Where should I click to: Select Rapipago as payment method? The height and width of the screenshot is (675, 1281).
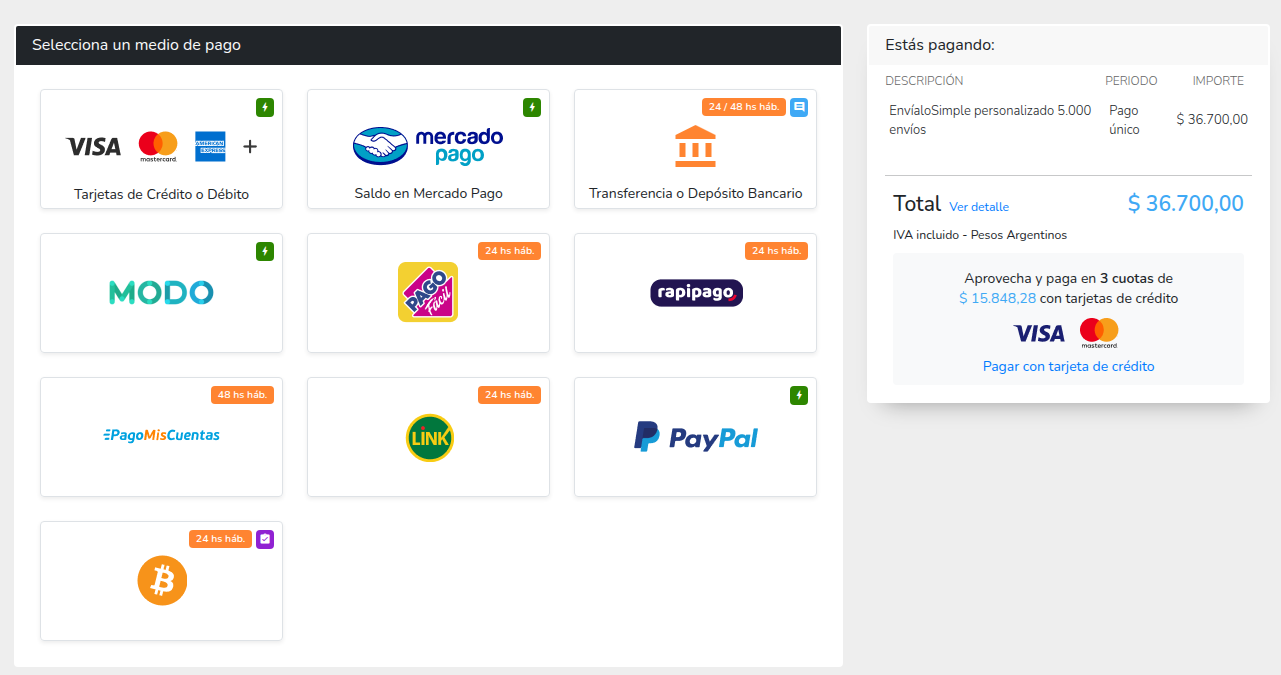click(696, 292)
